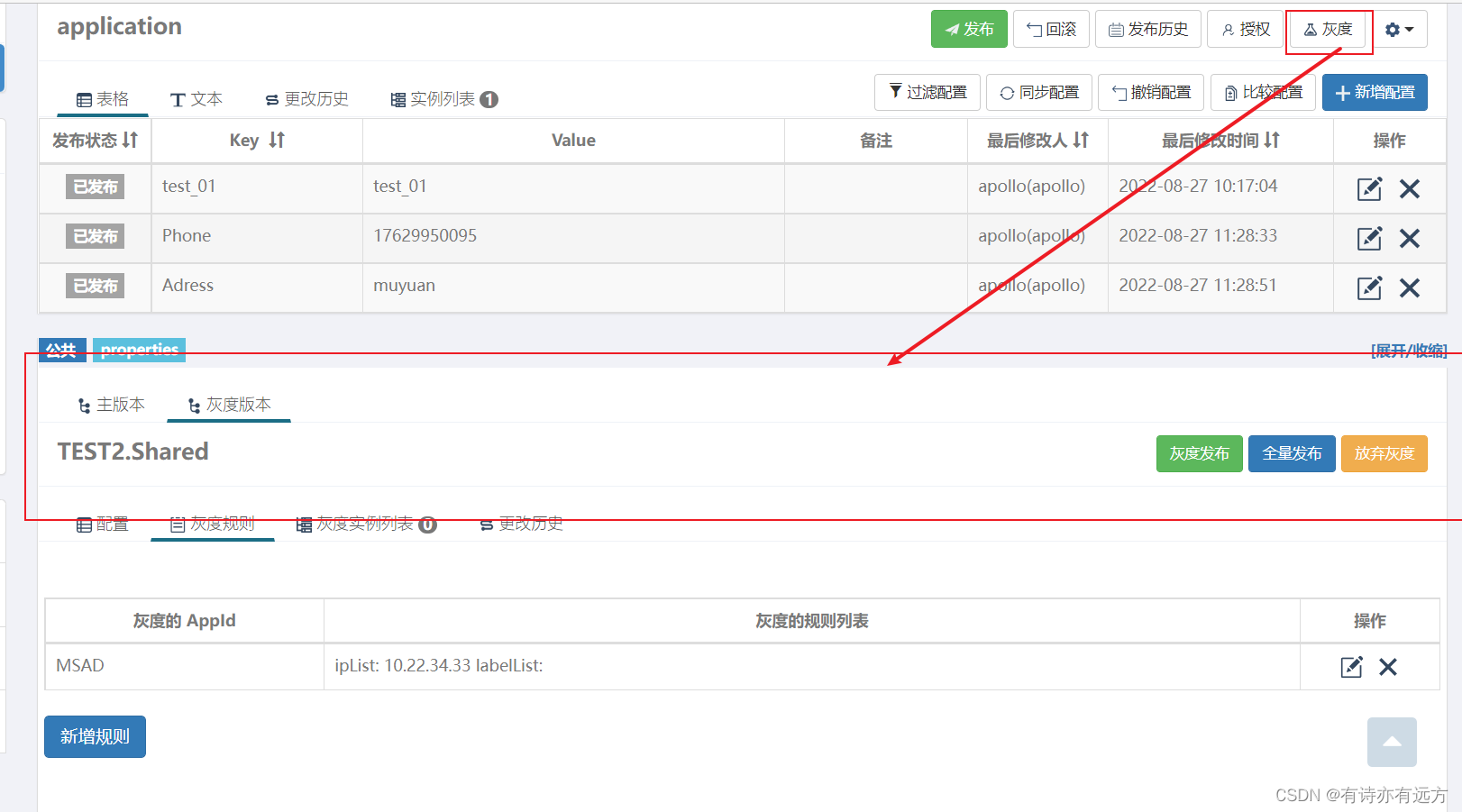Click the 灰度 gray release button
The image size is (1462, 812).
(1328, 29)
